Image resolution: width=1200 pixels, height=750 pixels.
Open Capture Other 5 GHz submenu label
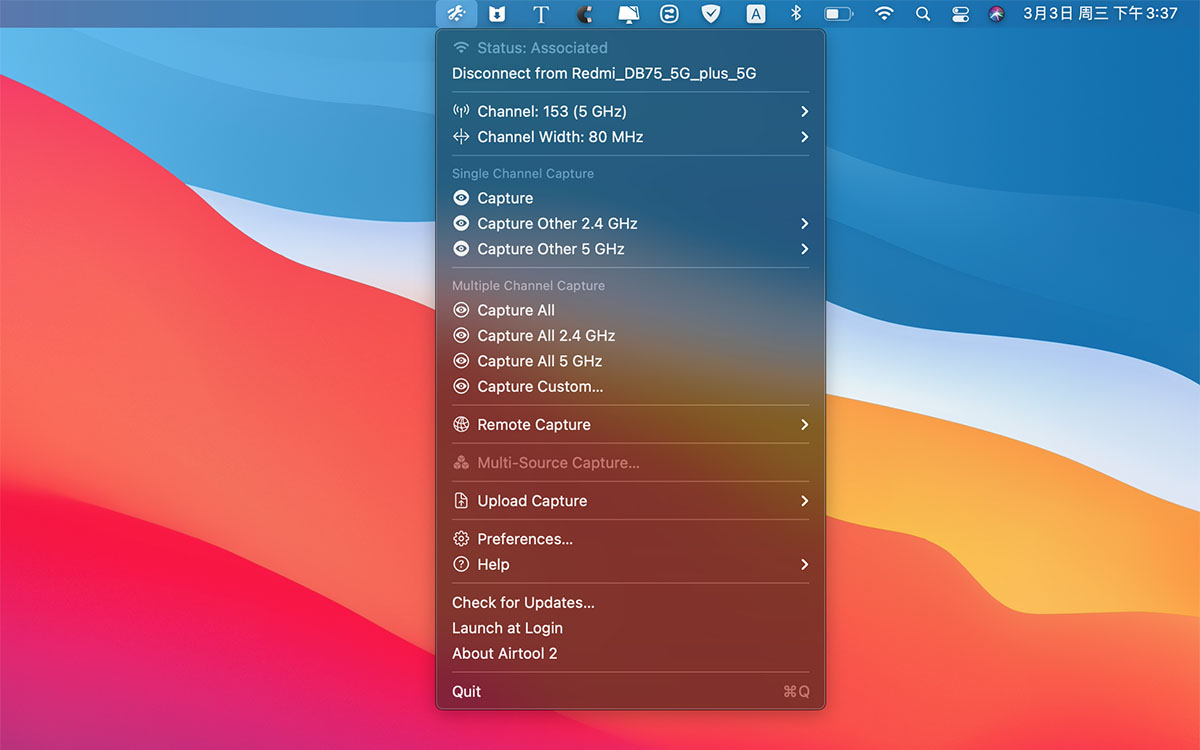(x=551, y=249)
